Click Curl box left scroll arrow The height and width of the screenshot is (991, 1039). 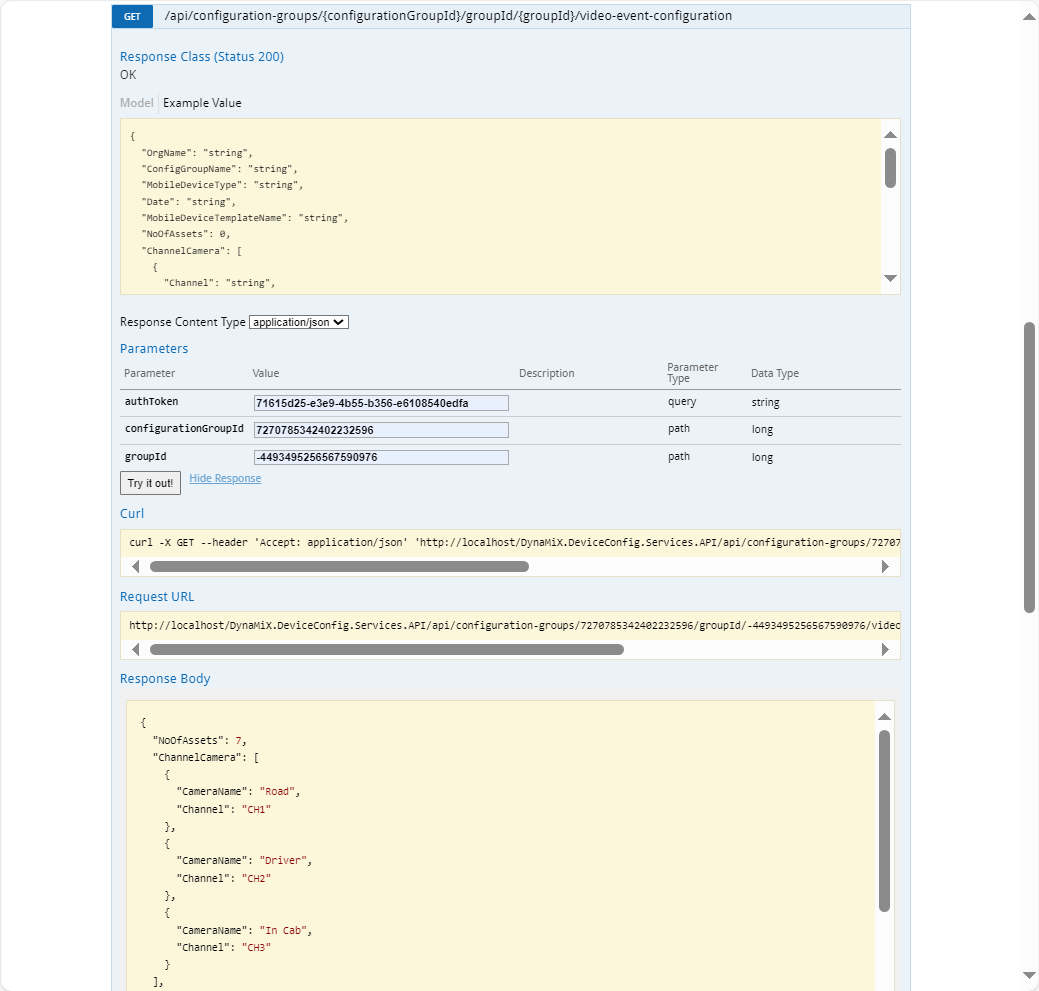(136, 566)
